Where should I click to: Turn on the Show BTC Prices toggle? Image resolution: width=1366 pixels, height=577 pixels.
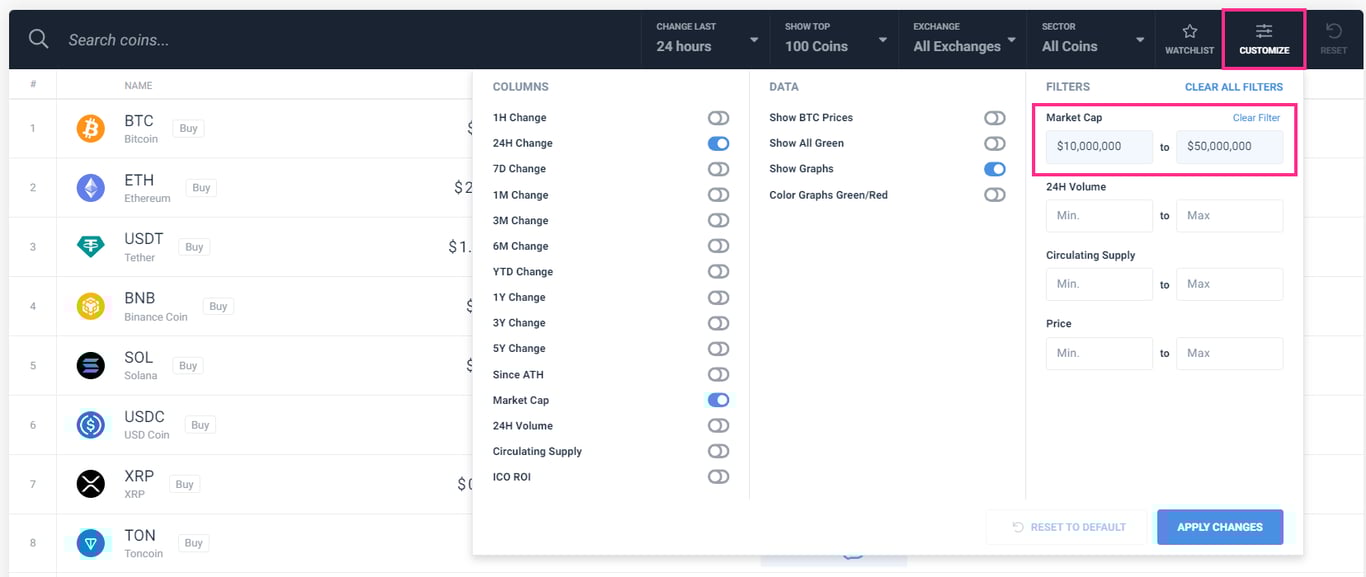click(x=994, y=117)
